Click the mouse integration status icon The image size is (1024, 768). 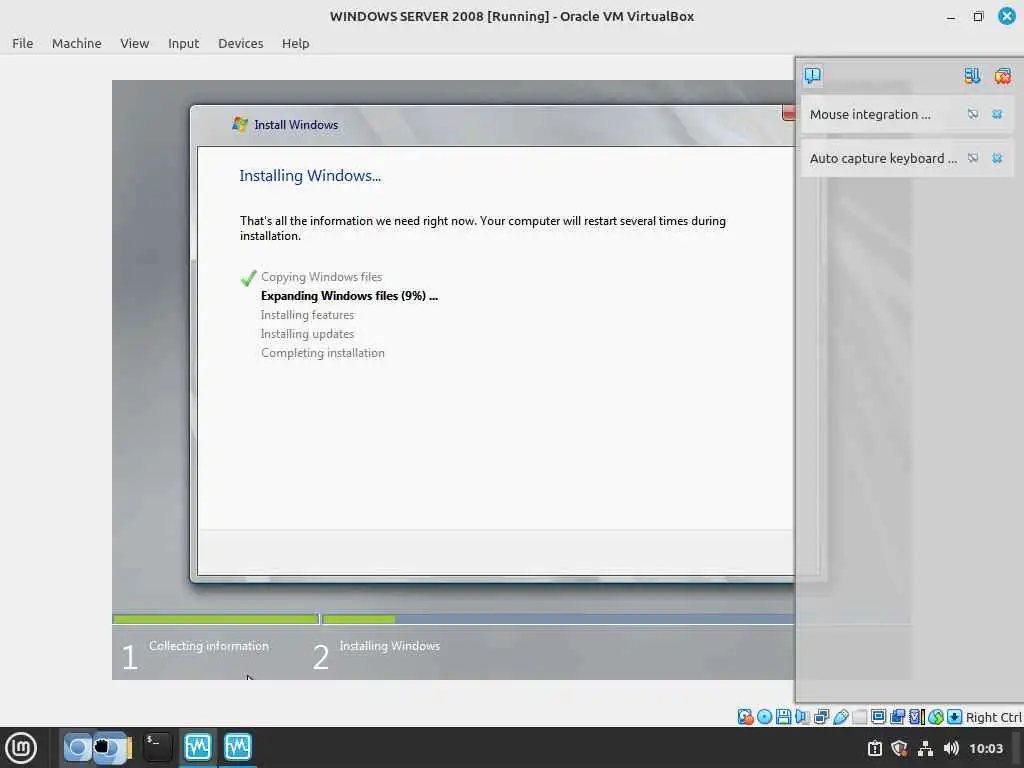click(936, 717)
